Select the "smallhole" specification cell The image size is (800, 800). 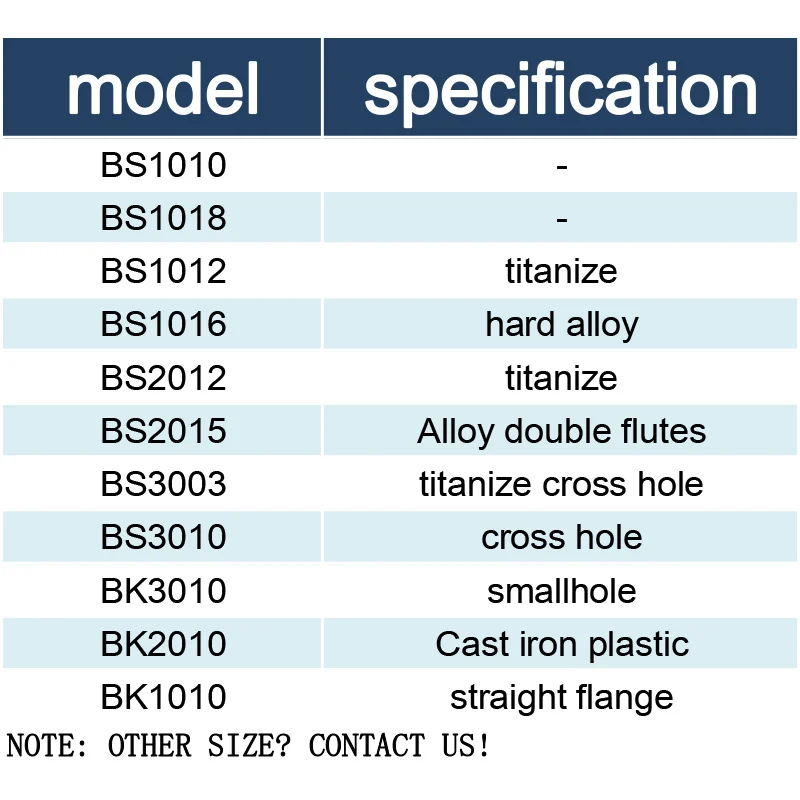(561, 591)
